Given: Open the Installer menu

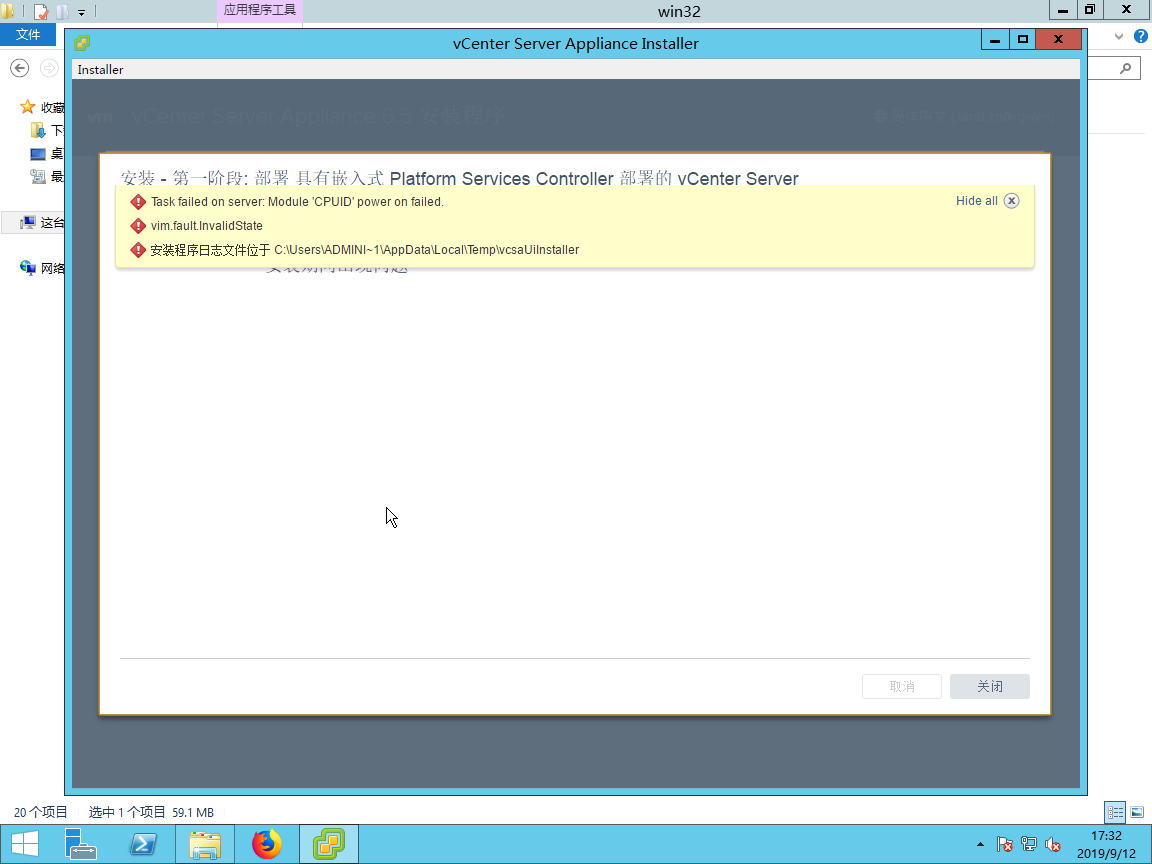Looking at the screenshot, I should click(101, 70).
